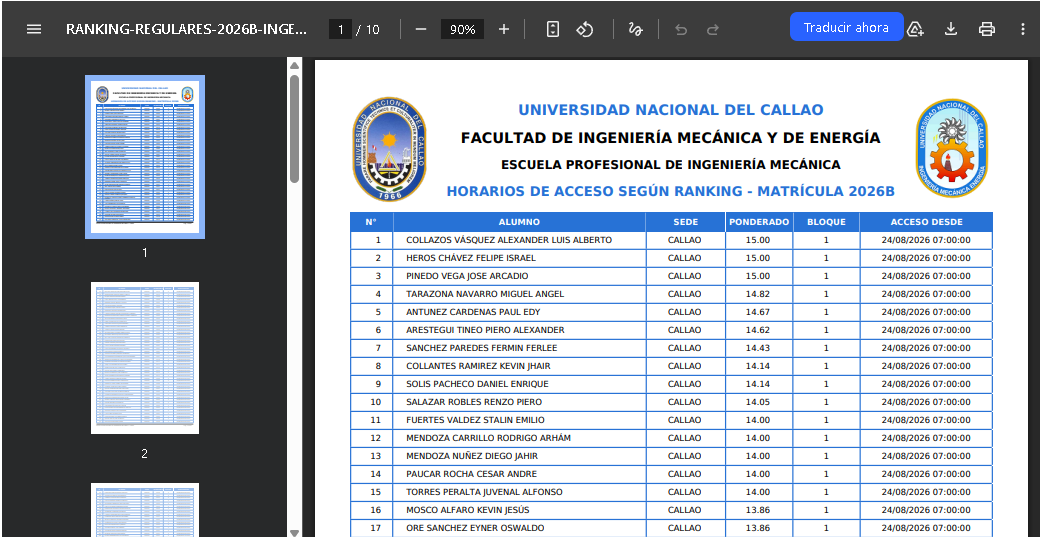Click TORRES PERALTA JUVENAL ALFONSO
The image size is (1040, 537).
click(484, 491)
